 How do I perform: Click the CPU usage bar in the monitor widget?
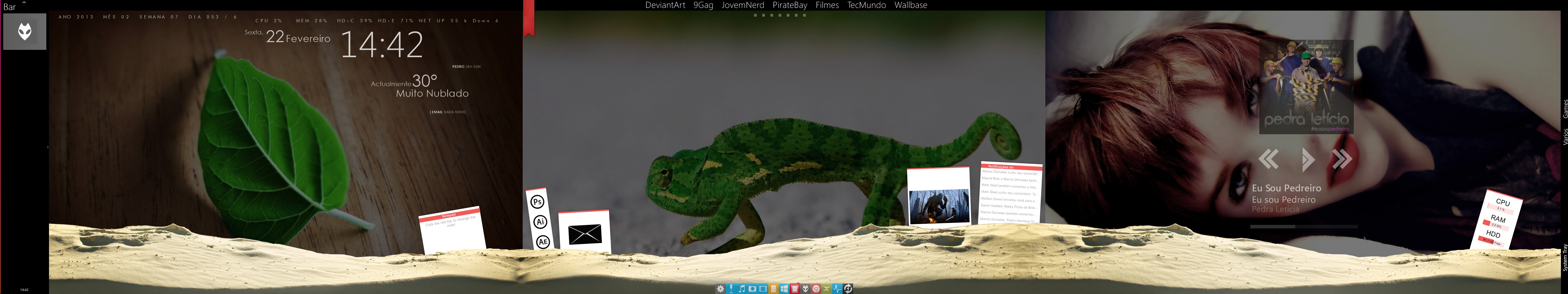click(1500, 209)
